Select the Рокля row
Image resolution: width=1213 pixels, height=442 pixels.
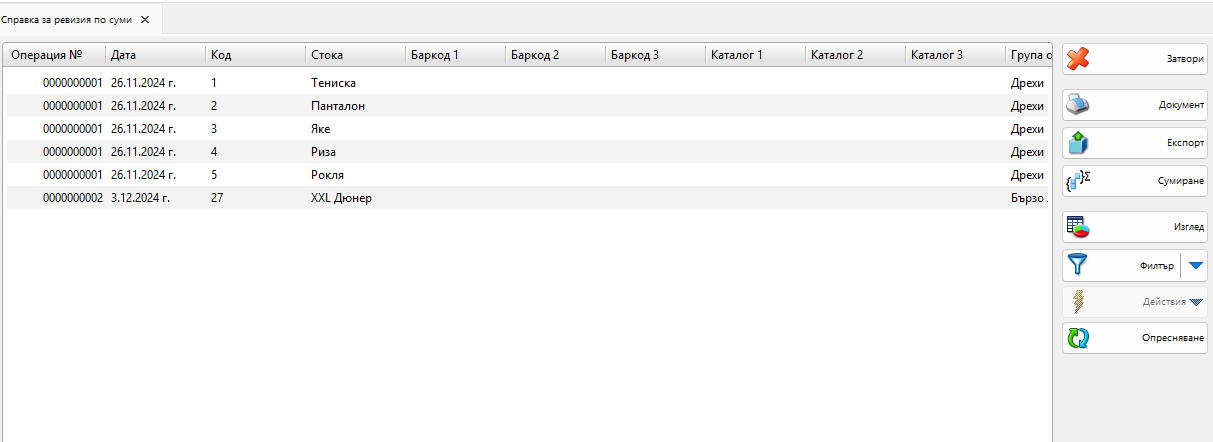527,175
